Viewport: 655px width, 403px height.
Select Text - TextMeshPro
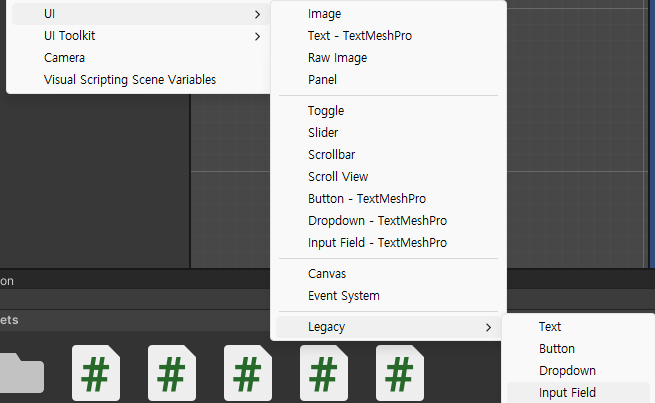[388, 36]
